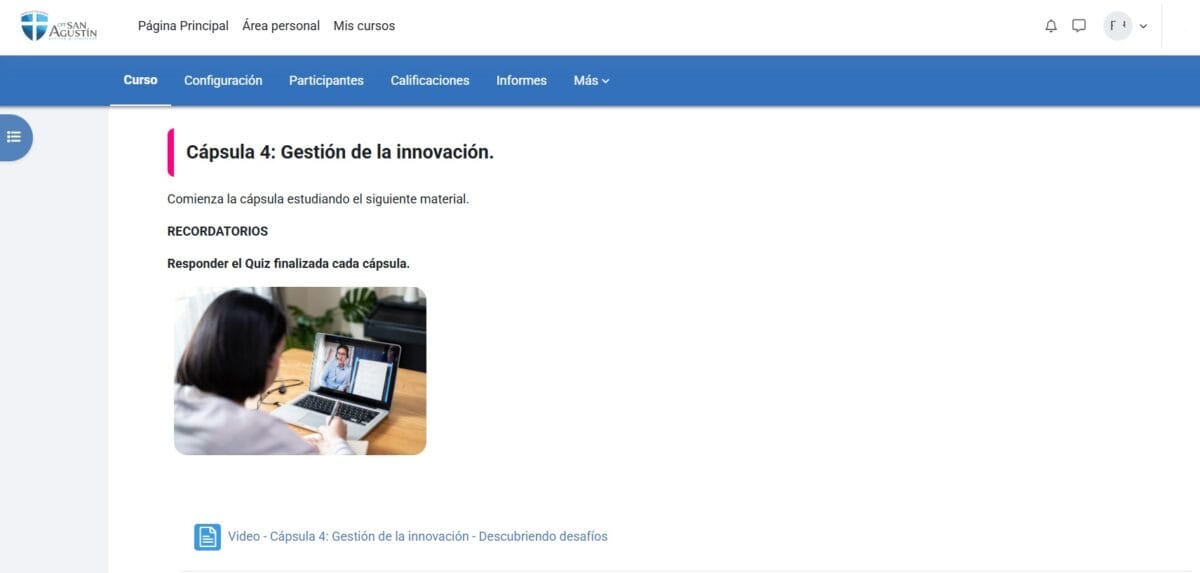Expand the Más dropdown menu
Viewport: 1200px width, 573px height.
pos(591,81)
